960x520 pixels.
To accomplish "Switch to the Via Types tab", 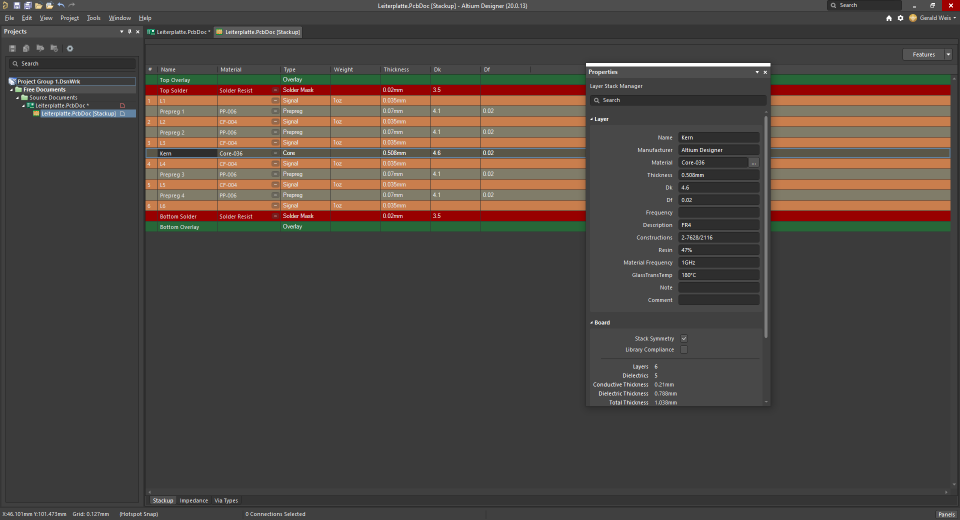I will click(226, 500).
